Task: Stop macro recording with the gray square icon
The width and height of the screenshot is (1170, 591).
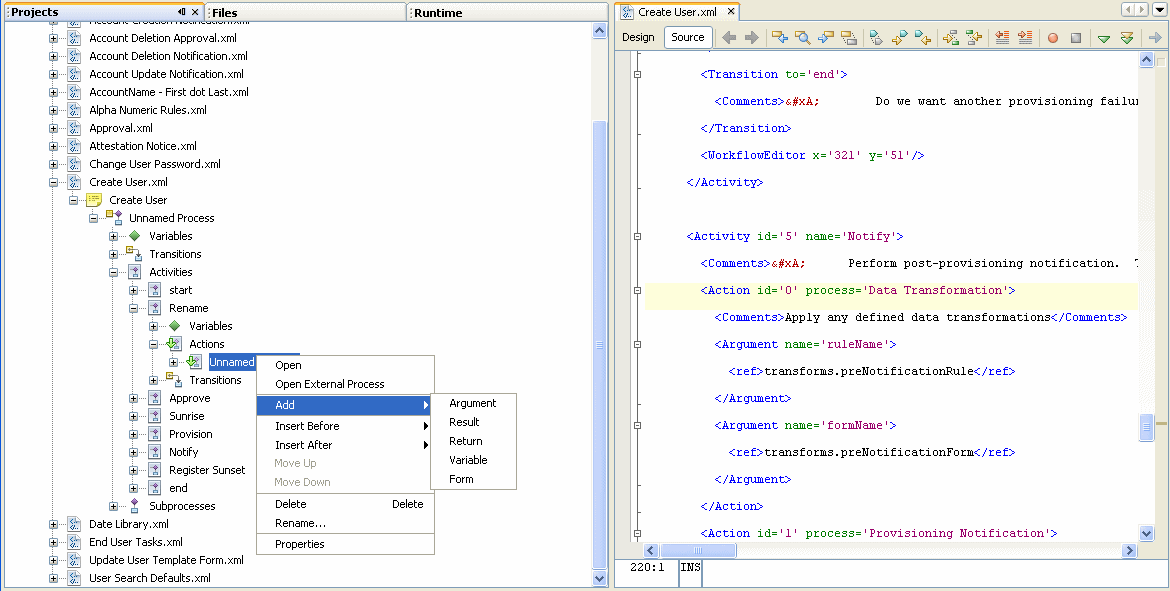Action: click(x=1075, y=37)
